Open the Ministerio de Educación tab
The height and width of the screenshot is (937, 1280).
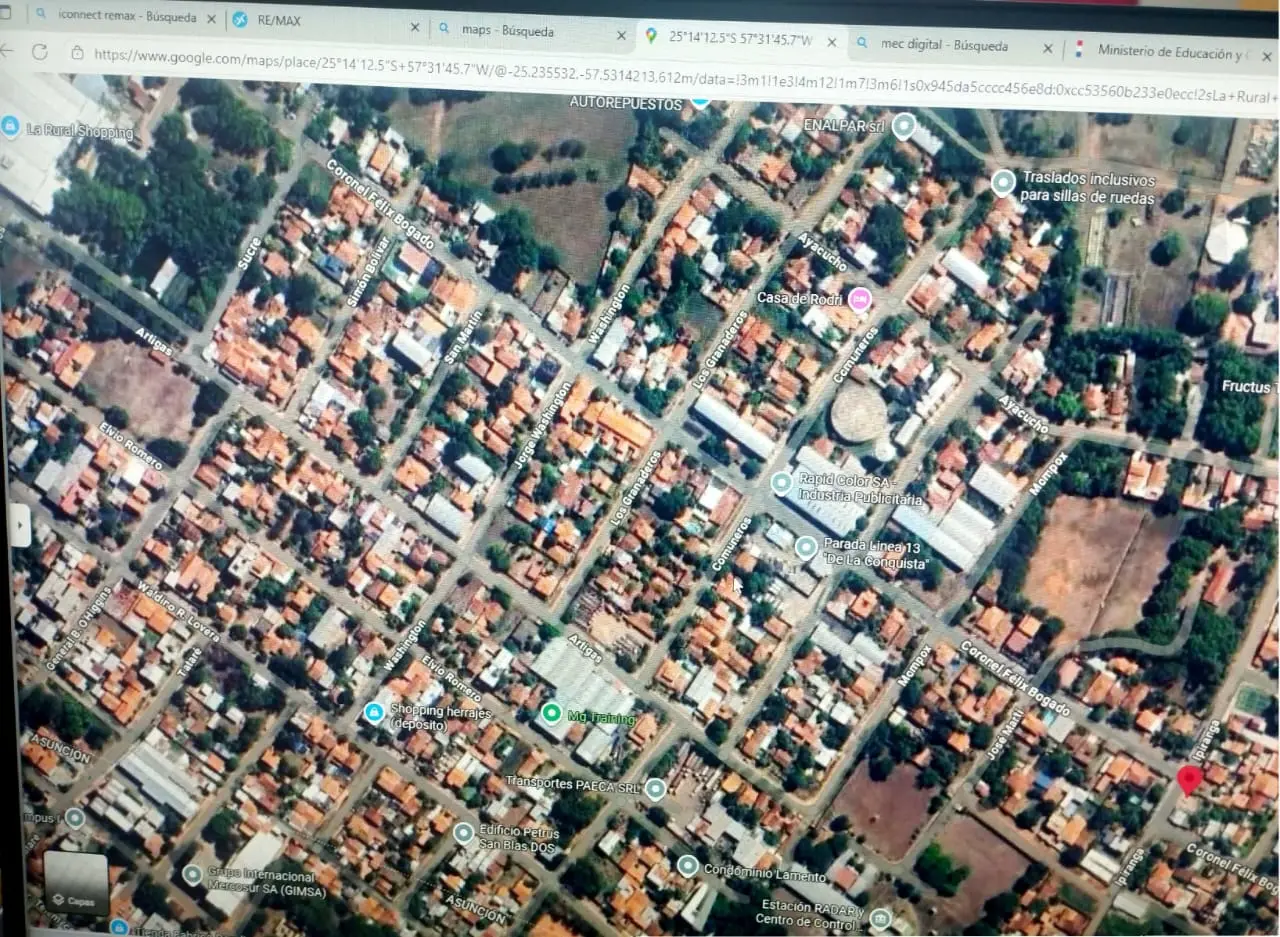[1170, 50]
